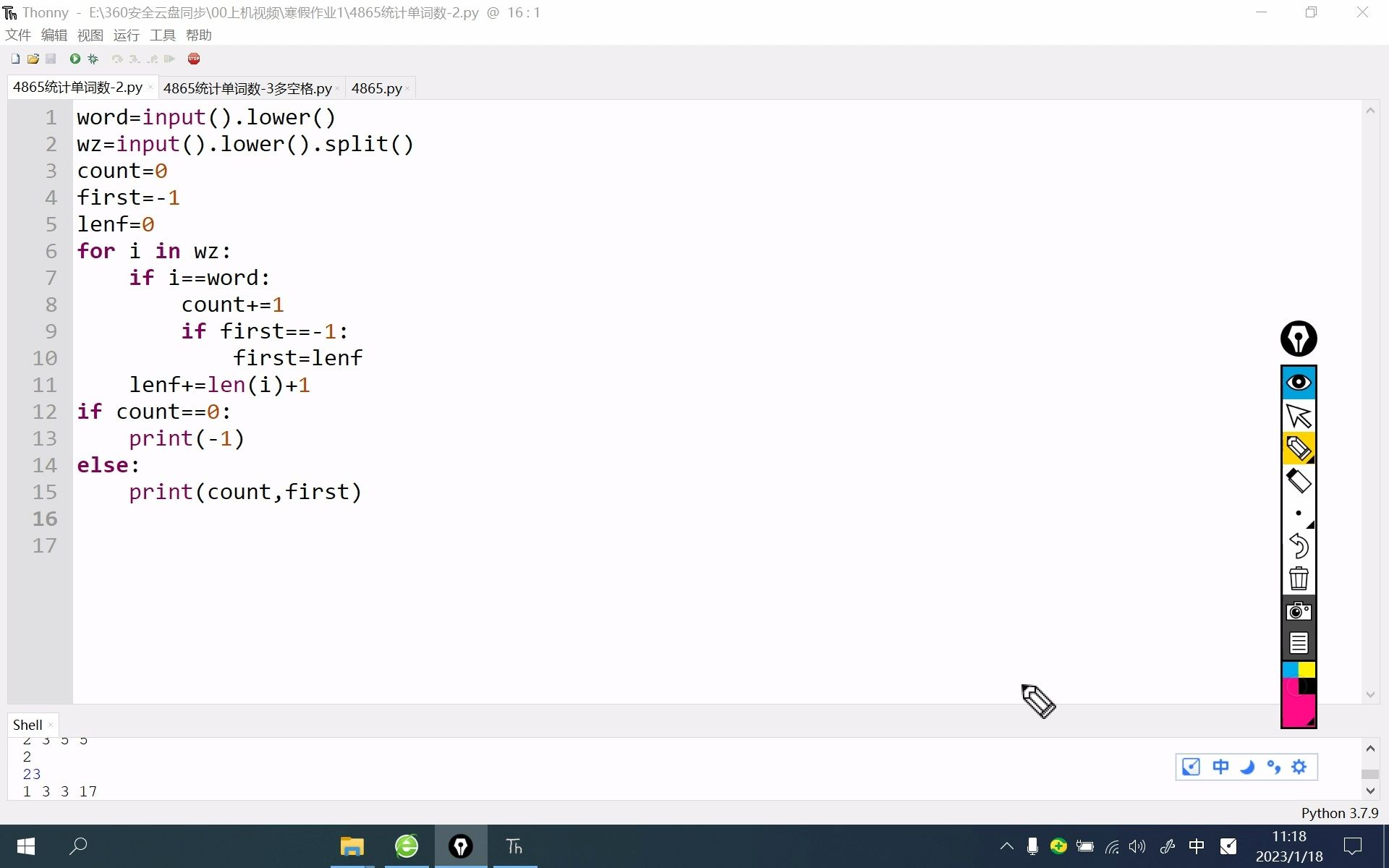
Task: Expand the pen size dot options
Action: click(x=1299, y=514)
